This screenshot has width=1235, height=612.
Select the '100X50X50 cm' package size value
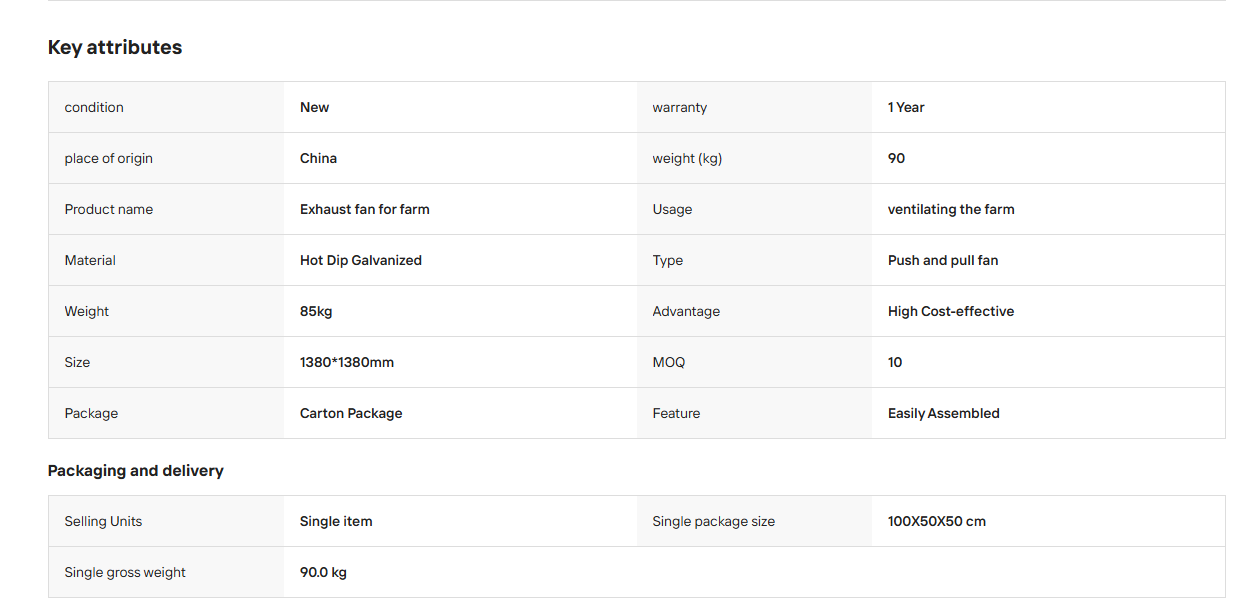937,521
